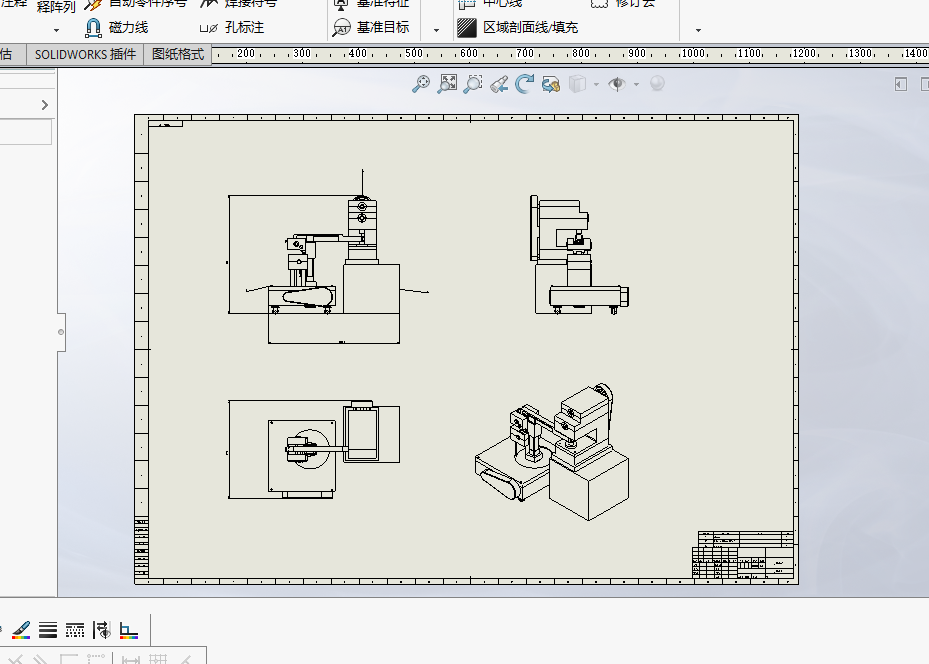Viewport: 929px width, 664px height.
Task: Click the grid-style icon in bottom toolbar
Action: tap(158, 659)
